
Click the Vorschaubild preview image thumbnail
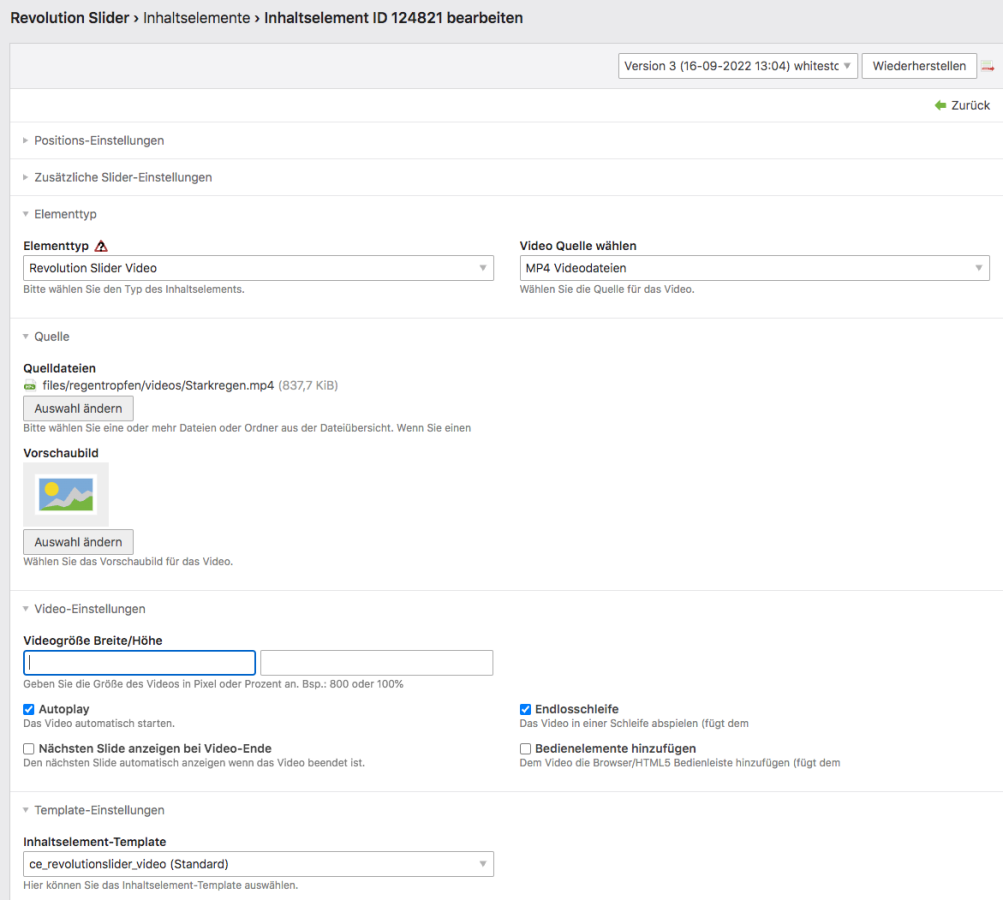point(66,494)
